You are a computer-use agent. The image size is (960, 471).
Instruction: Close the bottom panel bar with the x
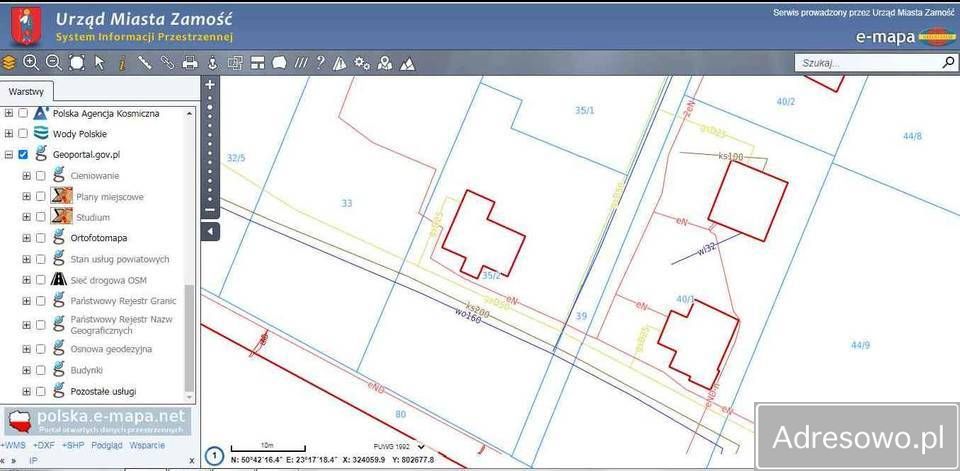point(192,461)
